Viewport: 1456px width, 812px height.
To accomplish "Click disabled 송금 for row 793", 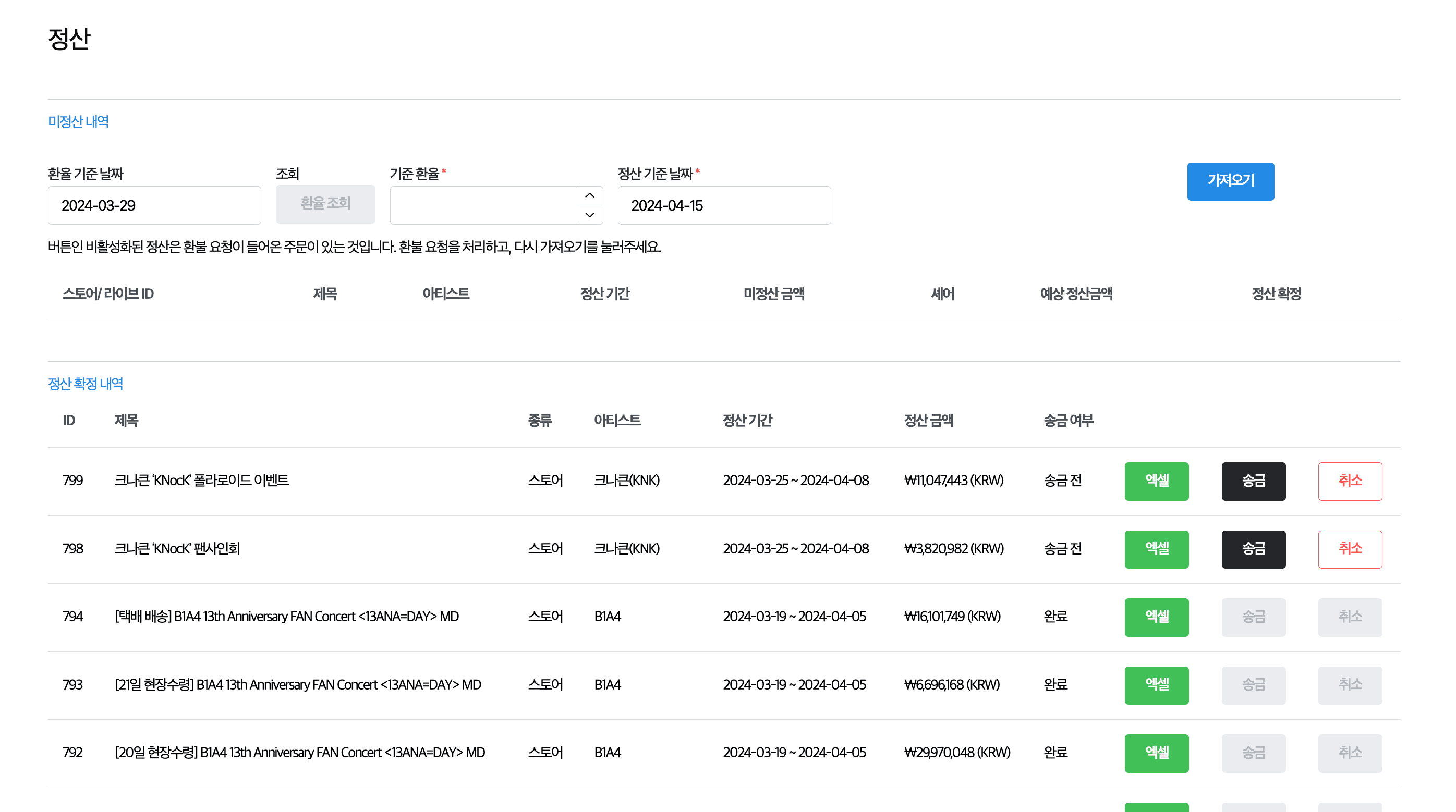I will pyautogui.click(x=1253, y=685).
